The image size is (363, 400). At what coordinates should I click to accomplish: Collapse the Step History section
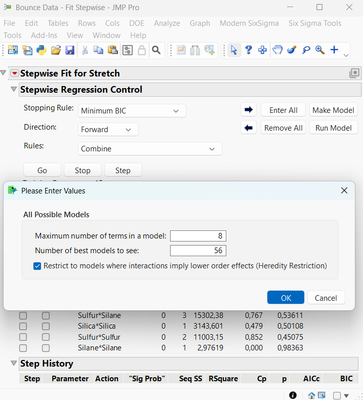pyautogui.click(x=14, y=363)
